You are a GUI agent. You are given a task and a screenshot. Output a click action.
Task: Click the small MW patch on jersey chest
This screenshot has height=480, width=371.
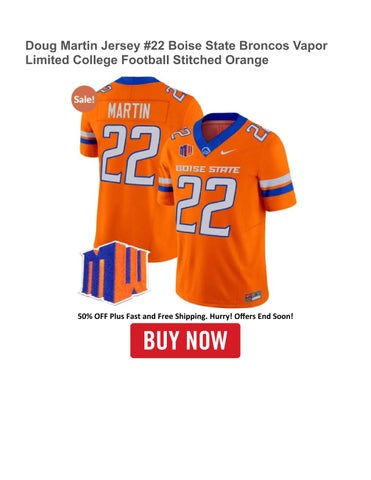pos(186,150)
